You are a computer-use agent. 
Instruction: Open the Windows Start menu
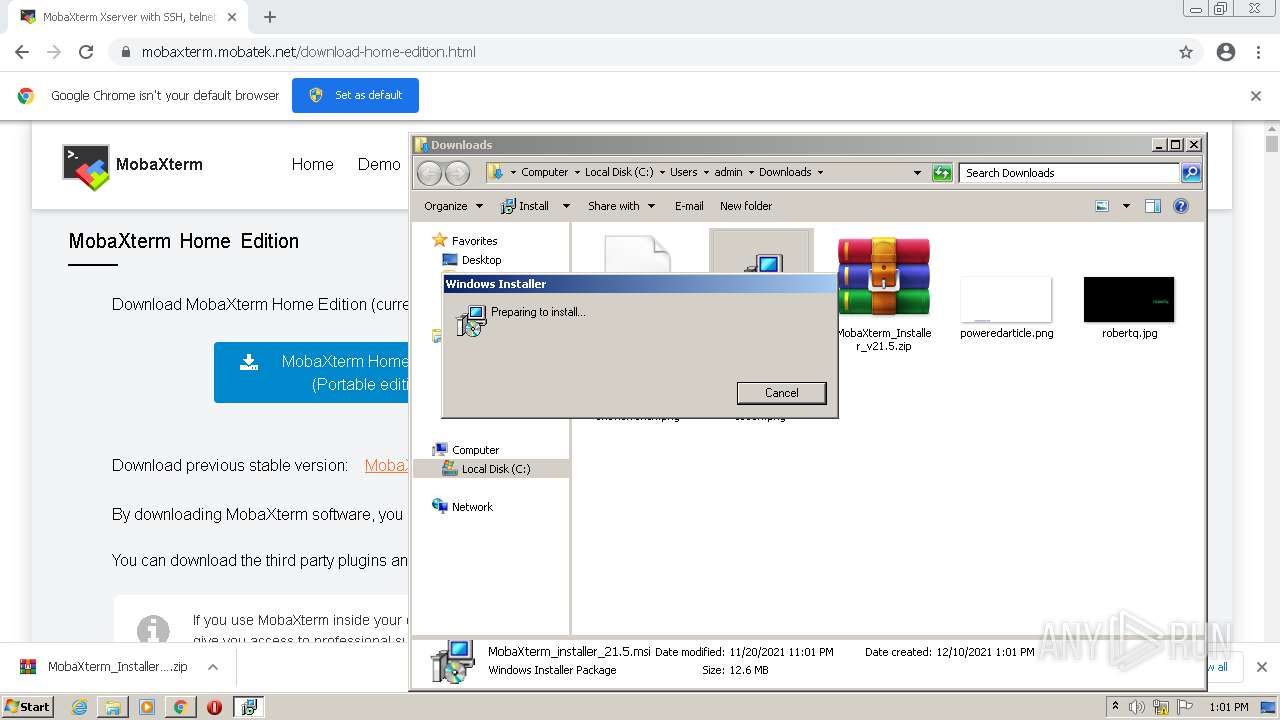tap(27, 707)
